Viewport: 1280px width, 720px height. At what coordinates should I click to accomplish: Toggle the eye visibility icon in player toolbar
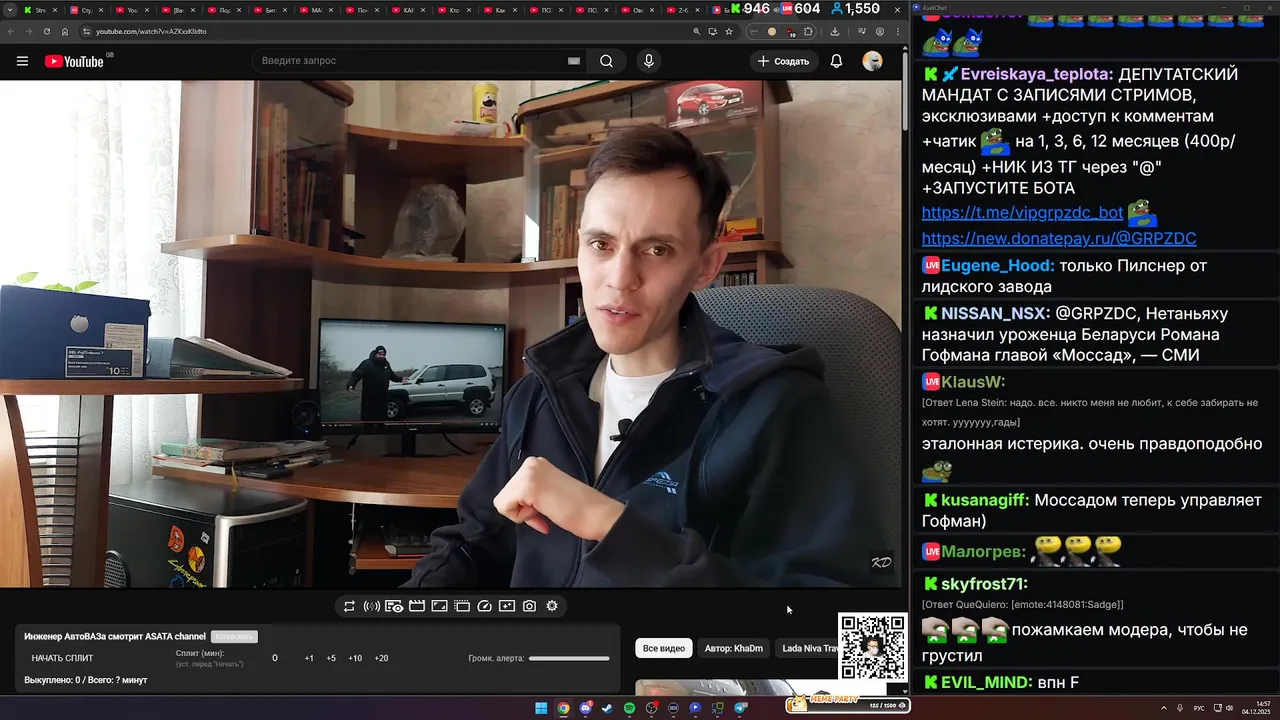click(394, 606)
